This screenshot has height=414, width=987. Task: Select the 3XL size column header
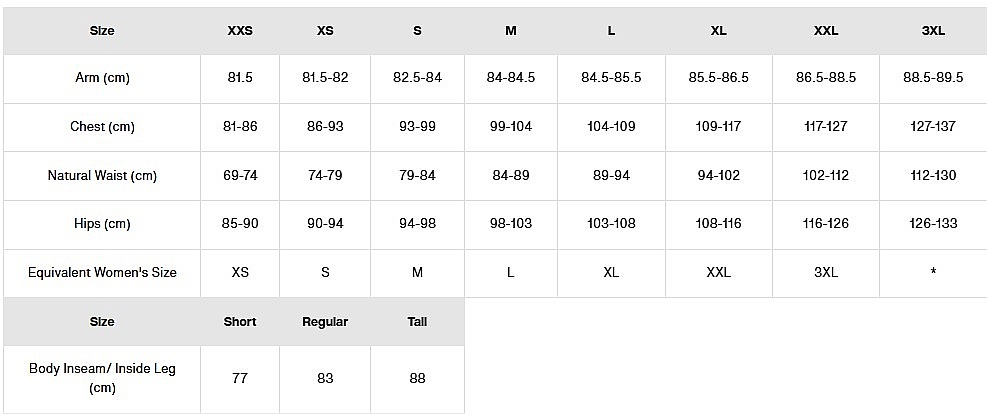pos(933,31)
